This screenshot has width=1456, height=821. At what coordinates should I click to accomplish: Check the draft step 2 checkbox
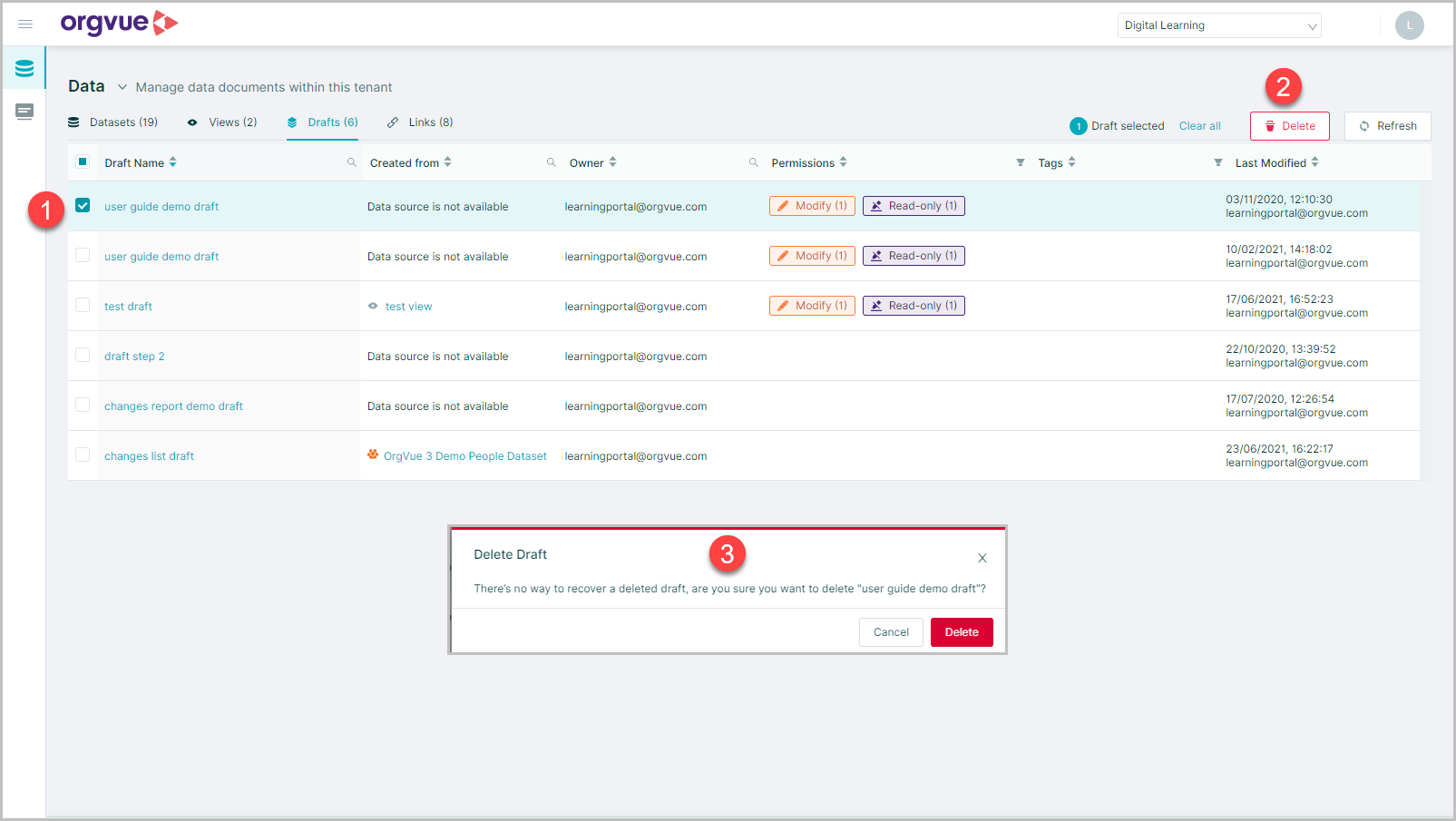(83, 355)
